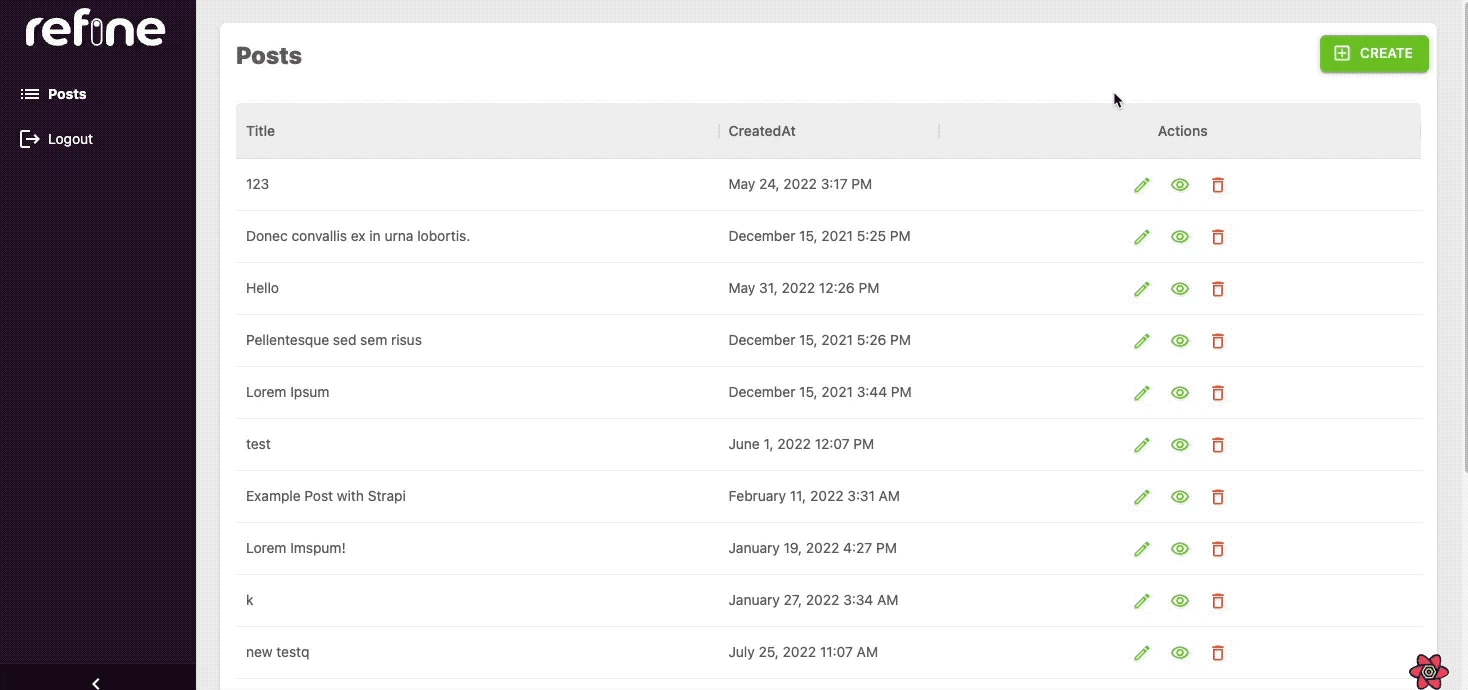Viewport: 1468px width, 690px height.
Task: Sort posts by the Title column
Action: (260, 131)
